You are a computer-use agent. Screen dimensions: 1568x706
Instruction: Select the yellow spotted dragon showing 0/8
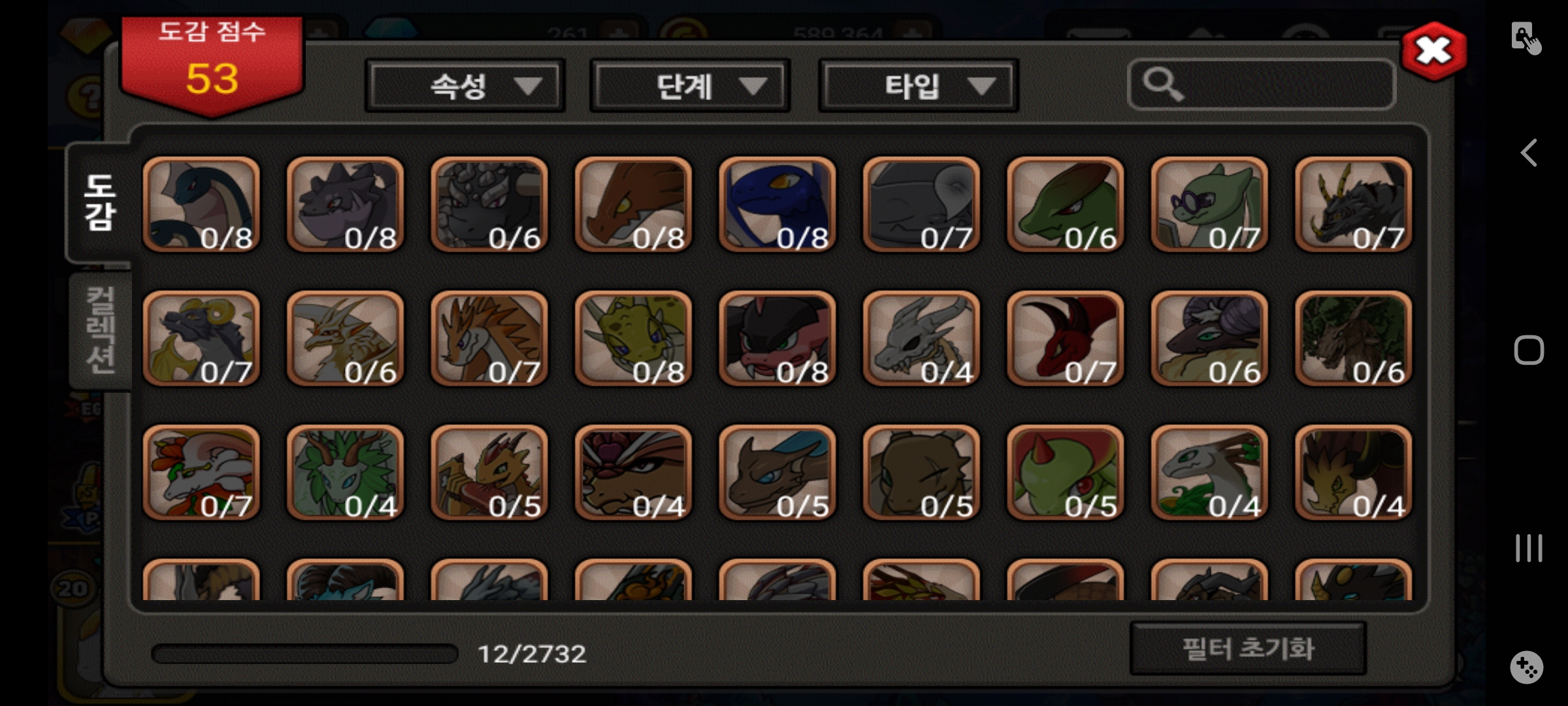(633, 339)
